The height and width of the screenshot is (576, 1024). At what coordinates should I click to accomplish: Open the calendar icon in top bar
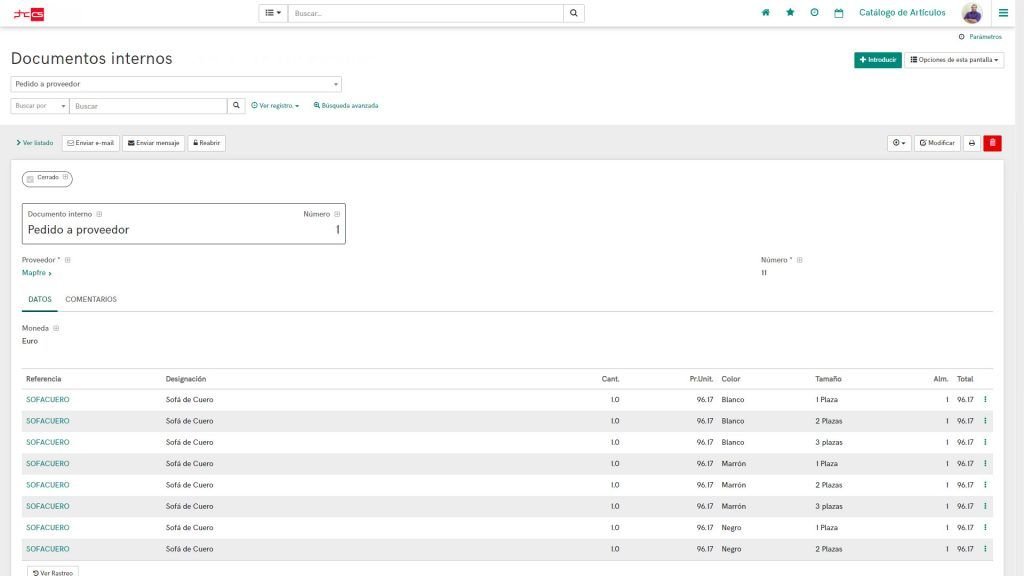[839, 13]
